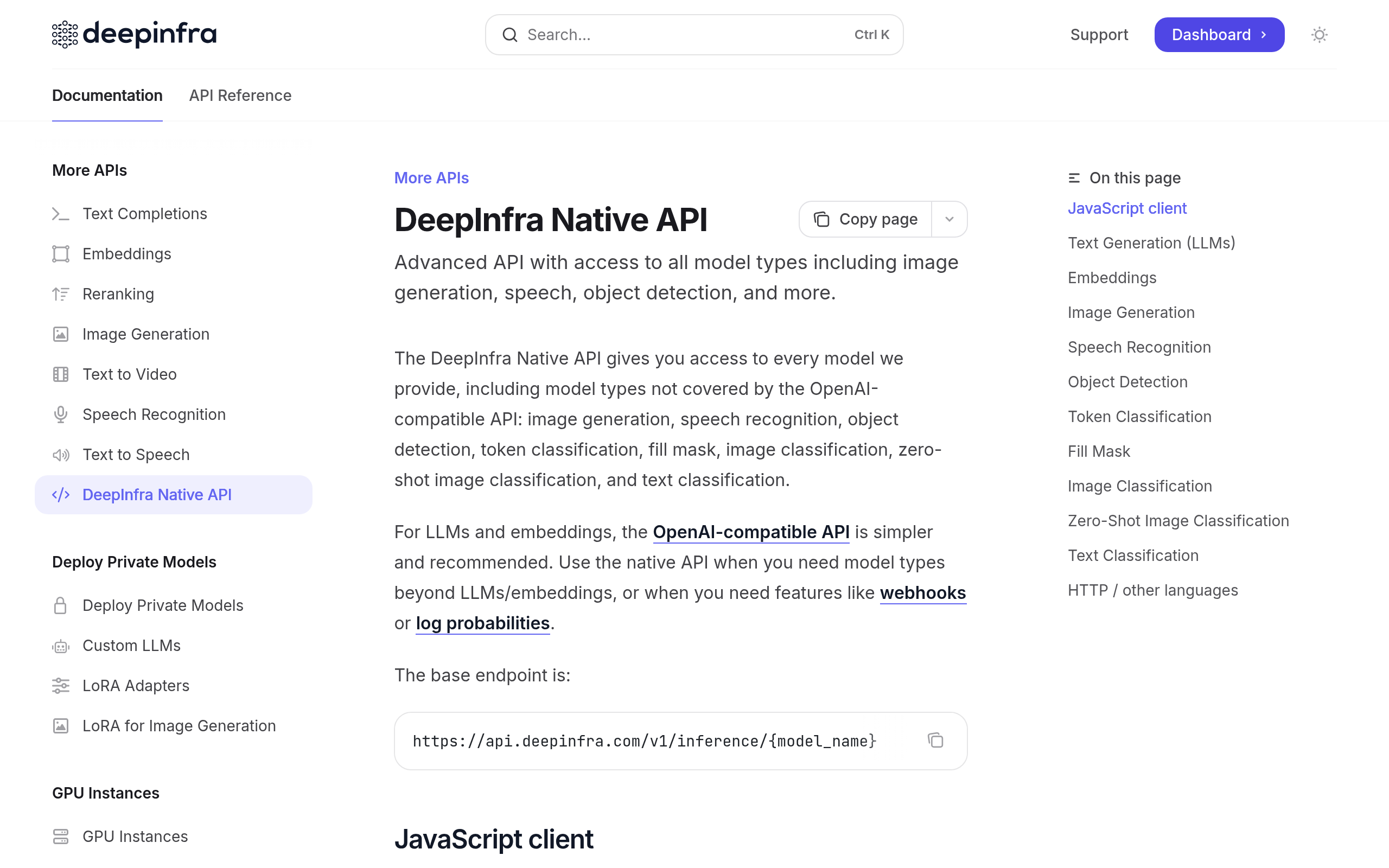Image resolution: width=1389 pixels, height=868 pixels.
Task: Click the Embeddings sidebar icon
Action: pyautogui.click(x=60, y=254)
